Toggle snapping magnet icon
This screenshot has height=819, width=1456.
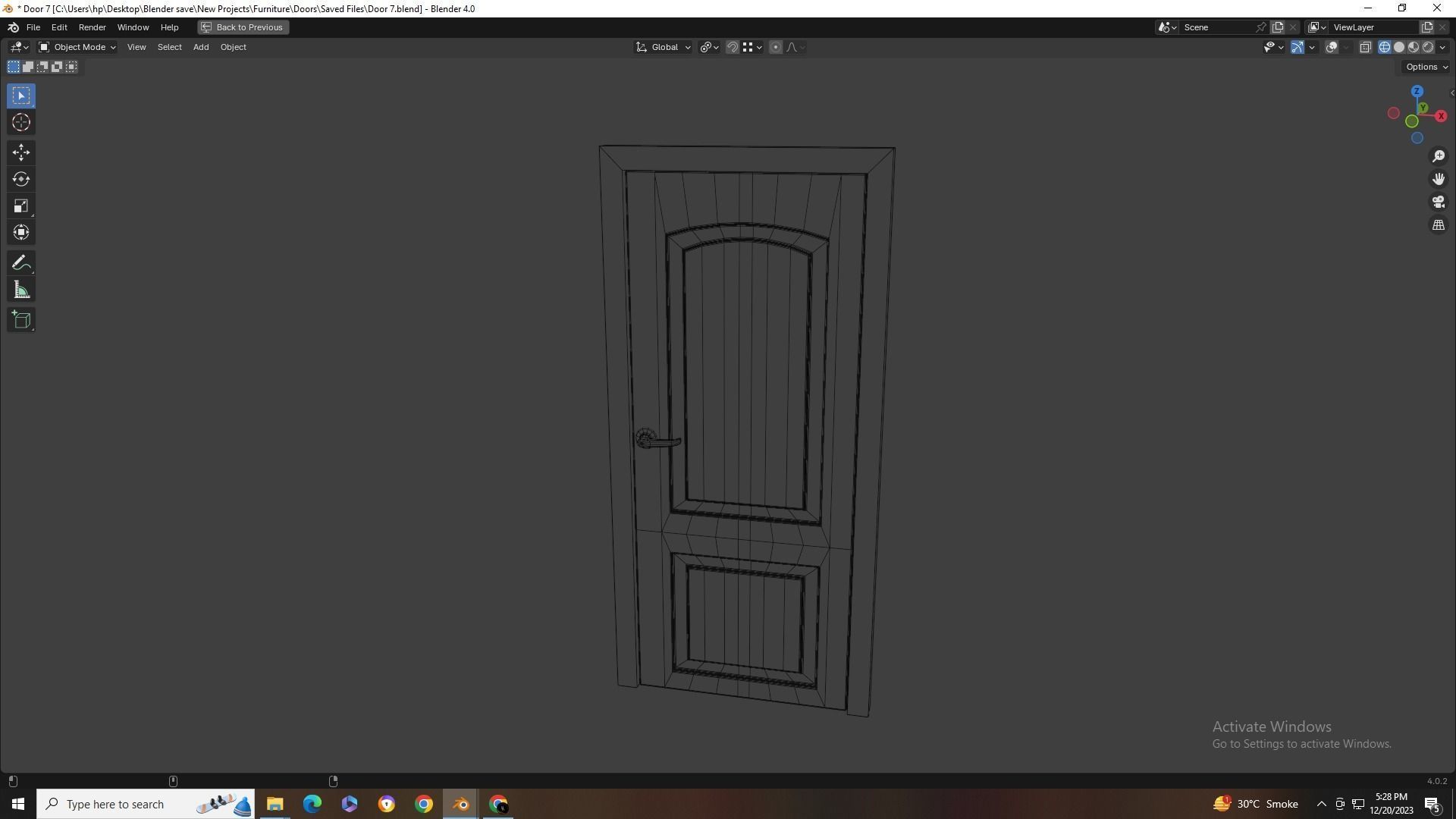[x=733, y=47]
